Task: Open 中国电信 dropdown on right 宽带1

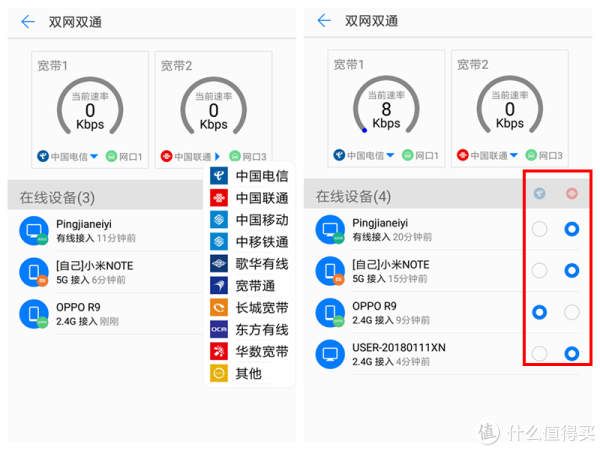Action: (x=364, y=155)
